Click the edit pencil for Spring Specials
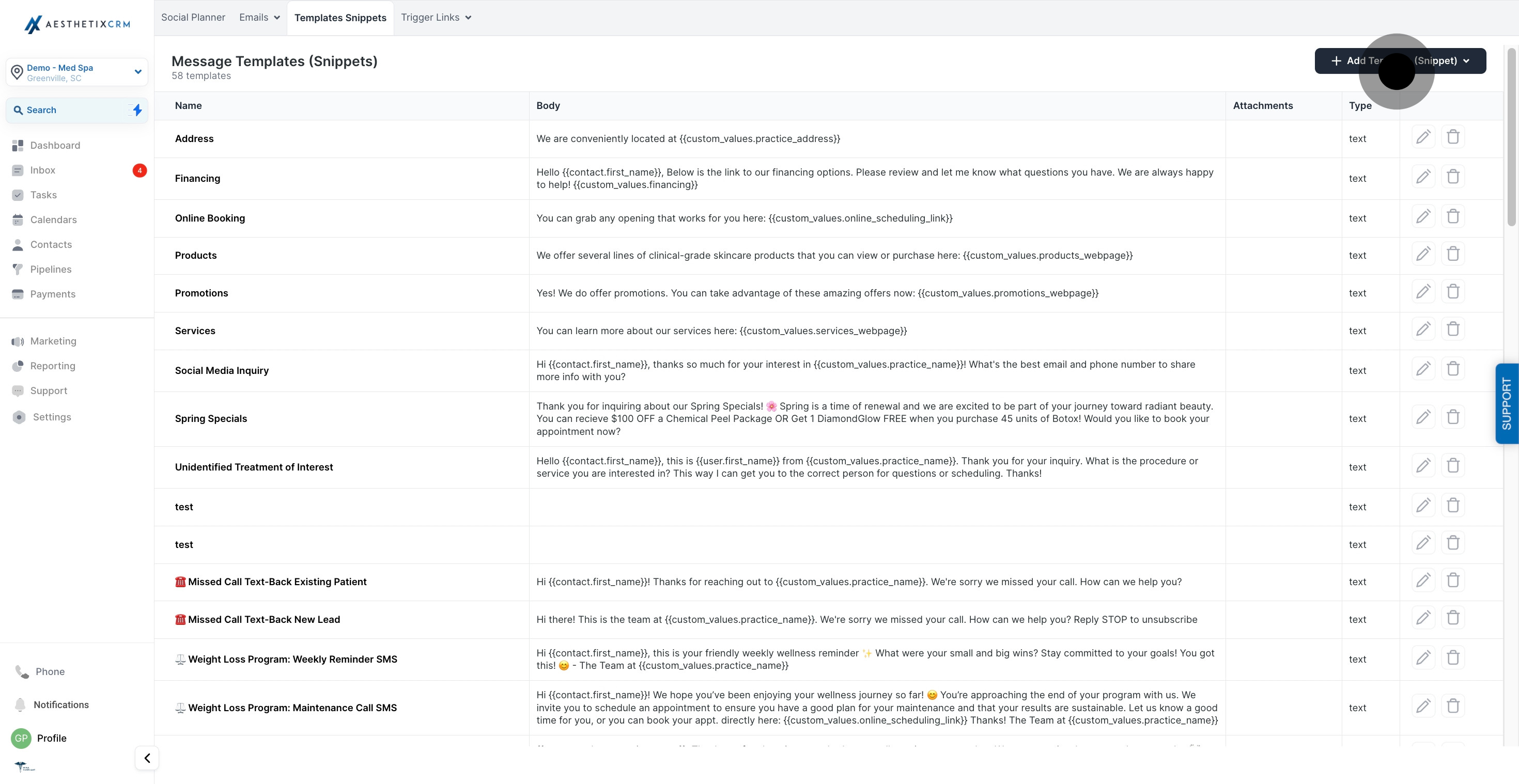Image resolution: width=1519 pixels, height=784 pixels. tap(1423, 417)
